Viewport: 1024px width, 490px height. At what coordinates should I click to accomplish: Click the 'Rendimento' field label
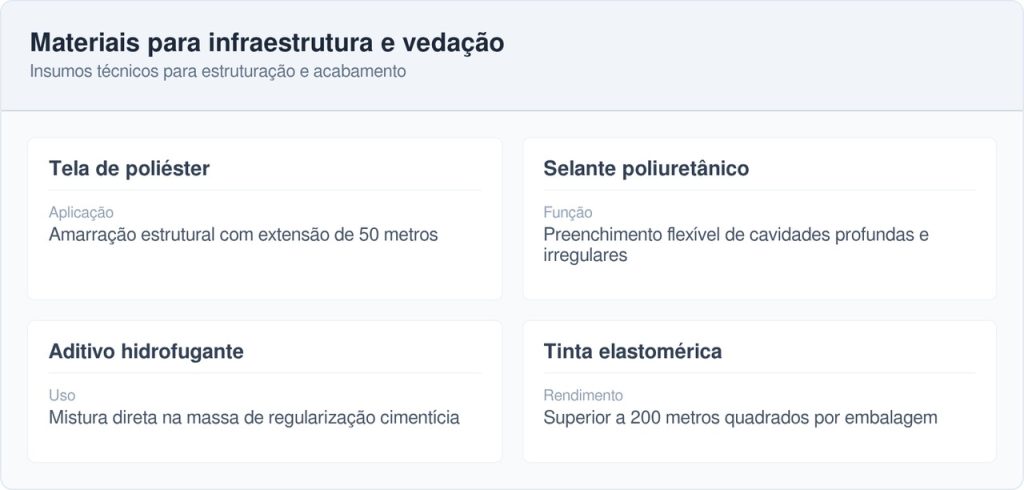(583, 396)
